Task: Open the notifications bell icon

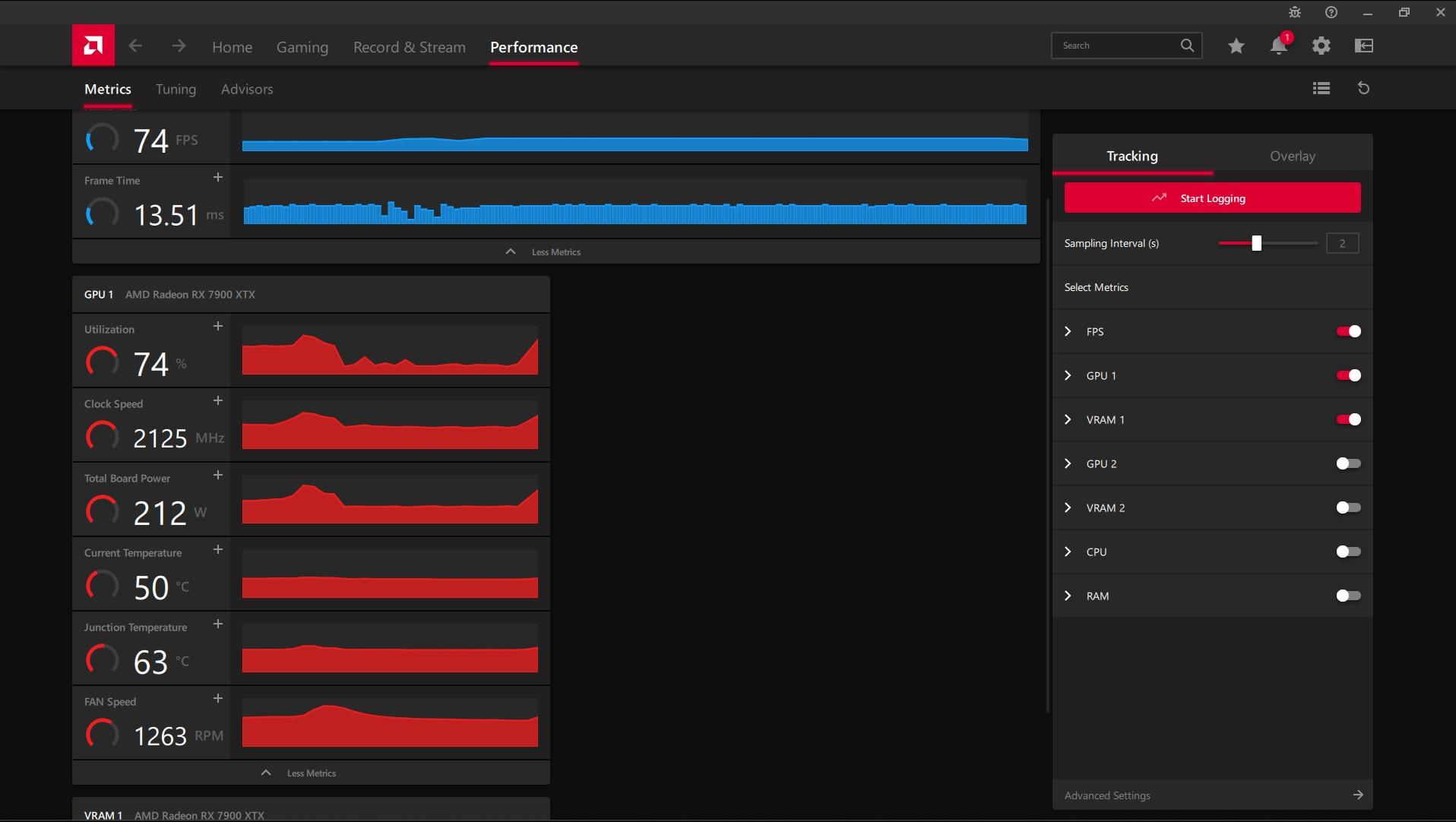Action: click(1278, 46)
